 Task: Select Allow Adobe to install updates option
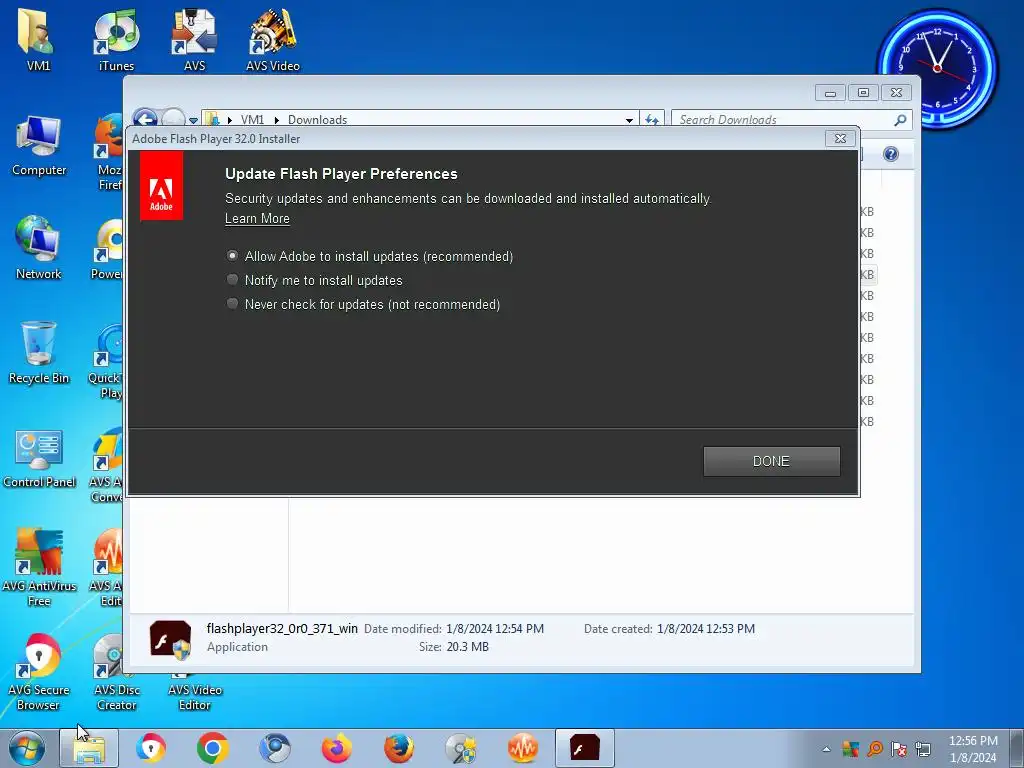(x=232, y=256)
